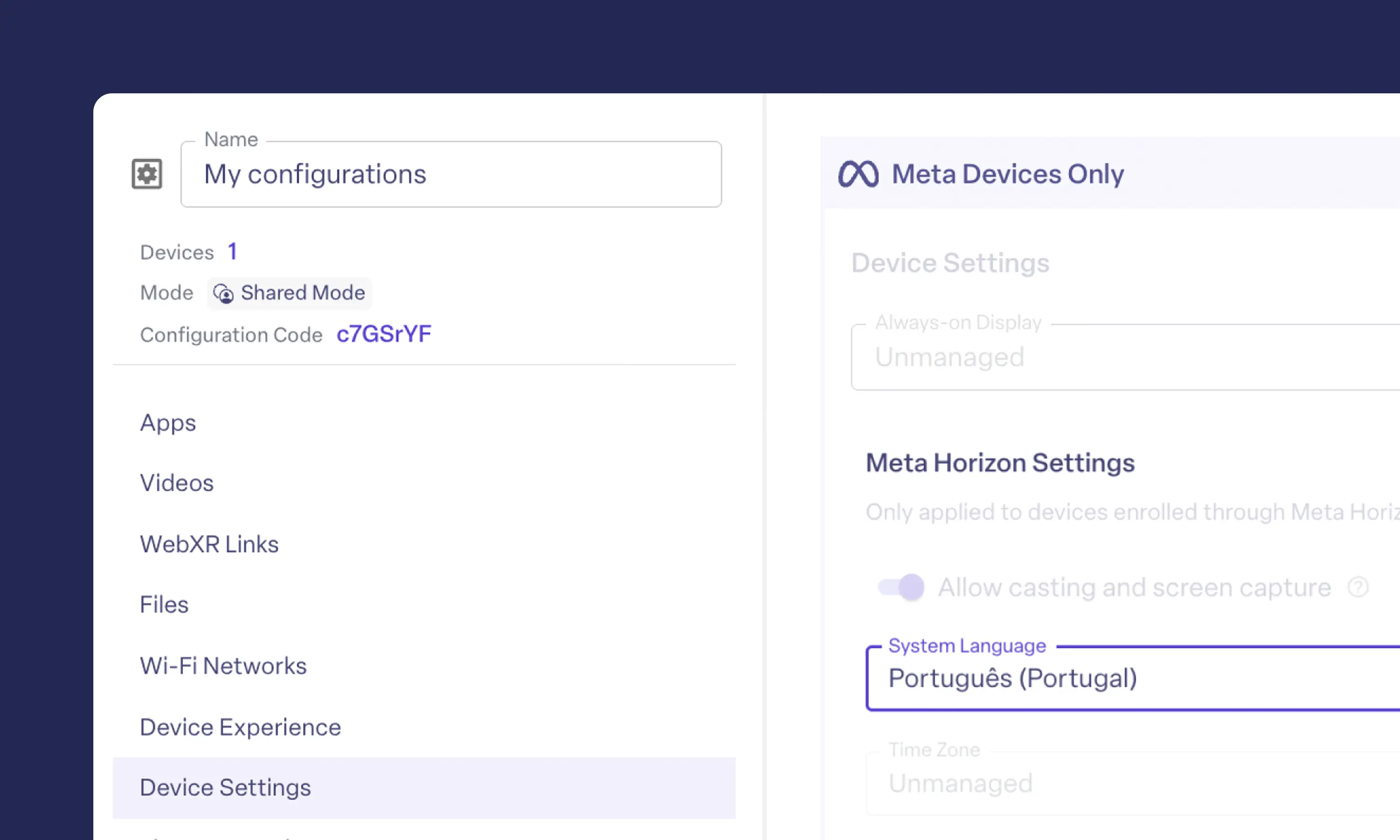Open the Devices count link '1'
The width and height of the screenshot is (1400, 840).
pos(232,252)
